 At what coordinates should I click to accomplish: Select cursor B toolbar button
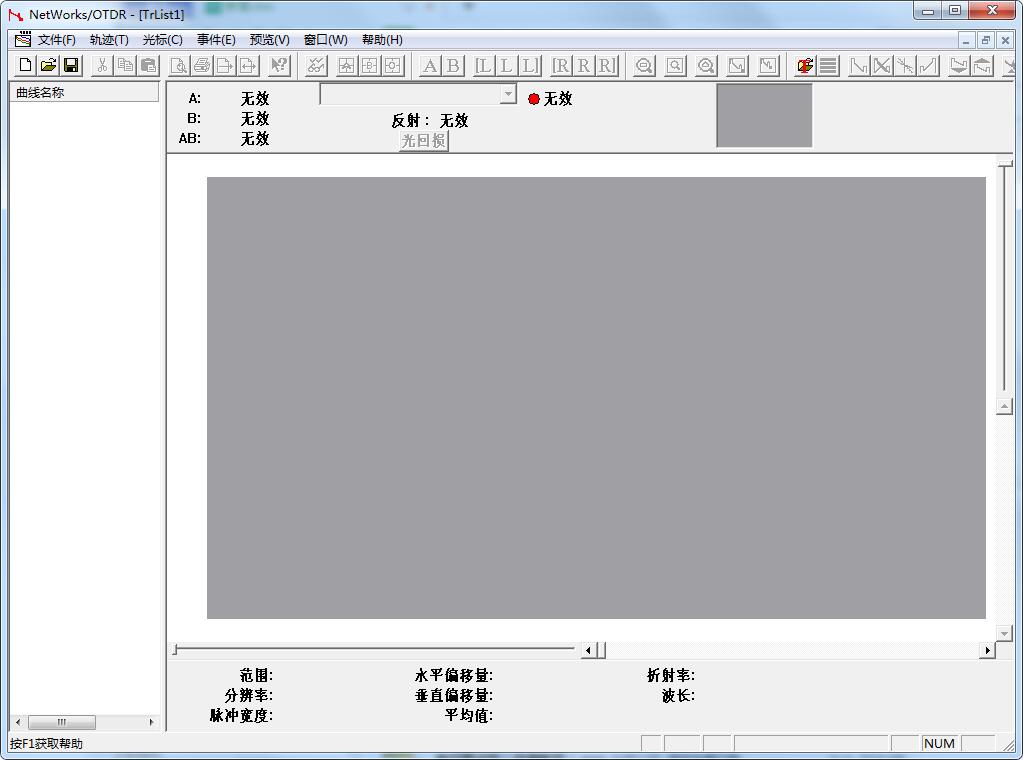coord(453,65)
